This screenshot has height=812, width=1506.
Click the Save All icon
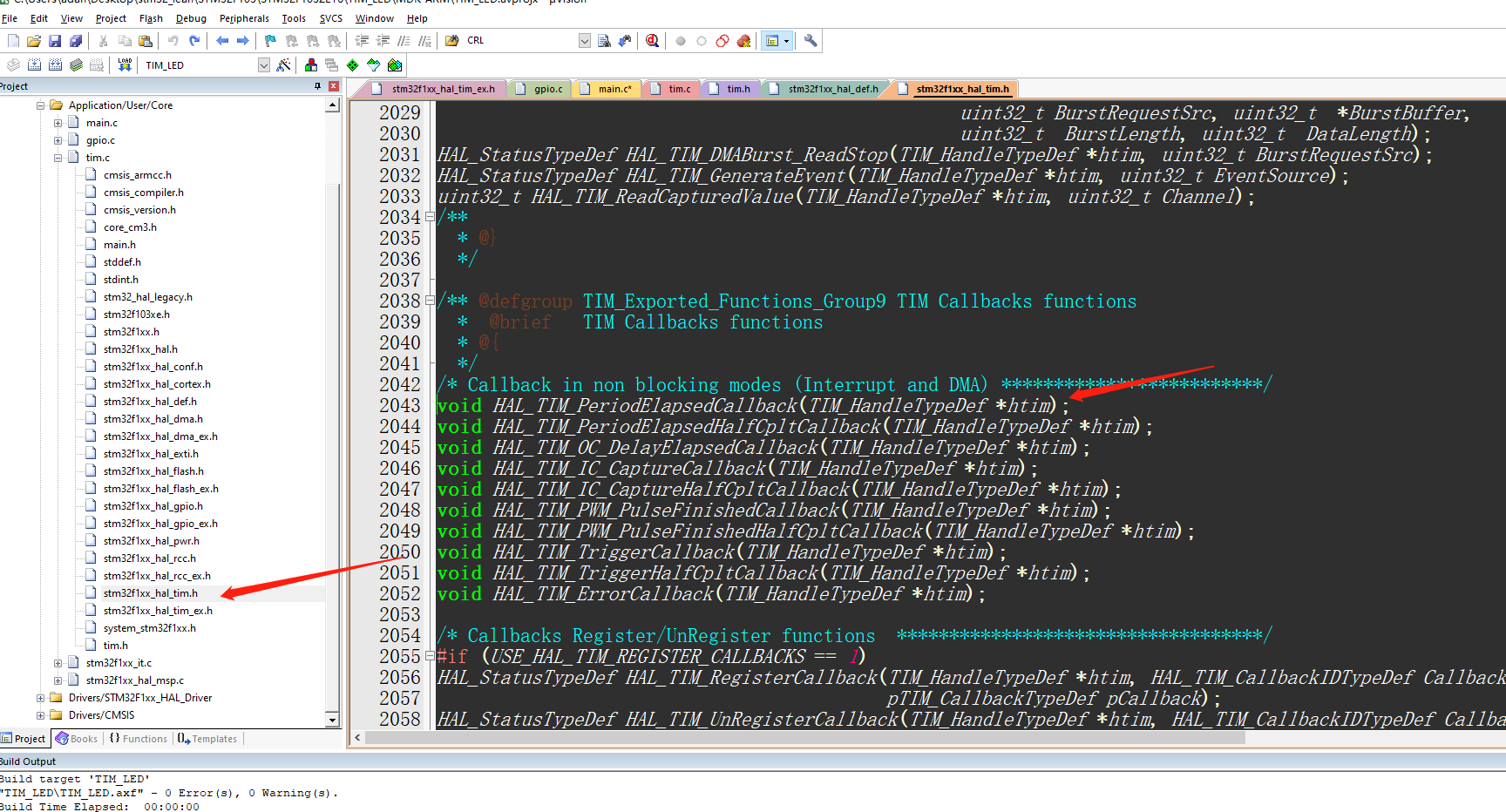click(x=76, y=41)
